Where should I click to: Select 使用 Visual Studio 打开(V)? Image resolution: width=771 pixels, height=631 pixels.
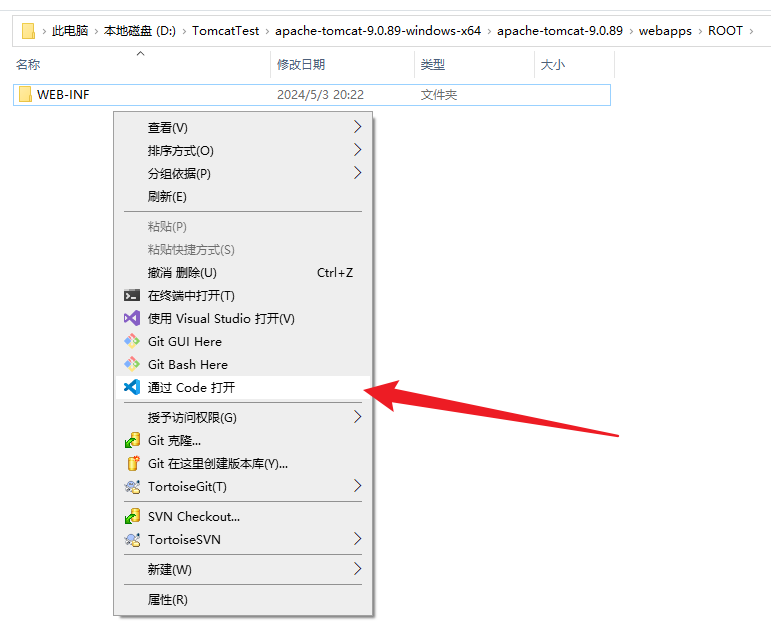[x=243, y=318]
